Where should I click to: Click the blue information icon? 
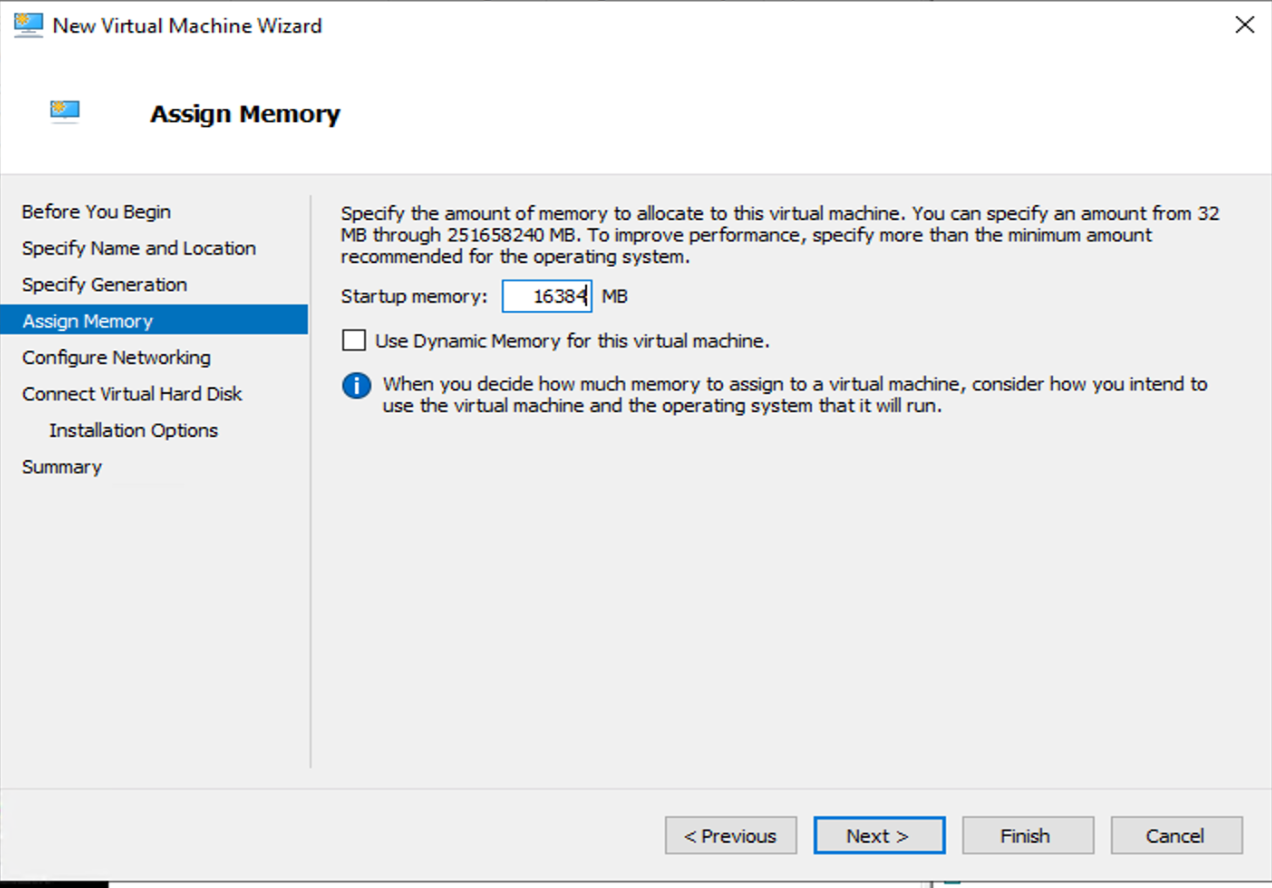pos(356,386)
